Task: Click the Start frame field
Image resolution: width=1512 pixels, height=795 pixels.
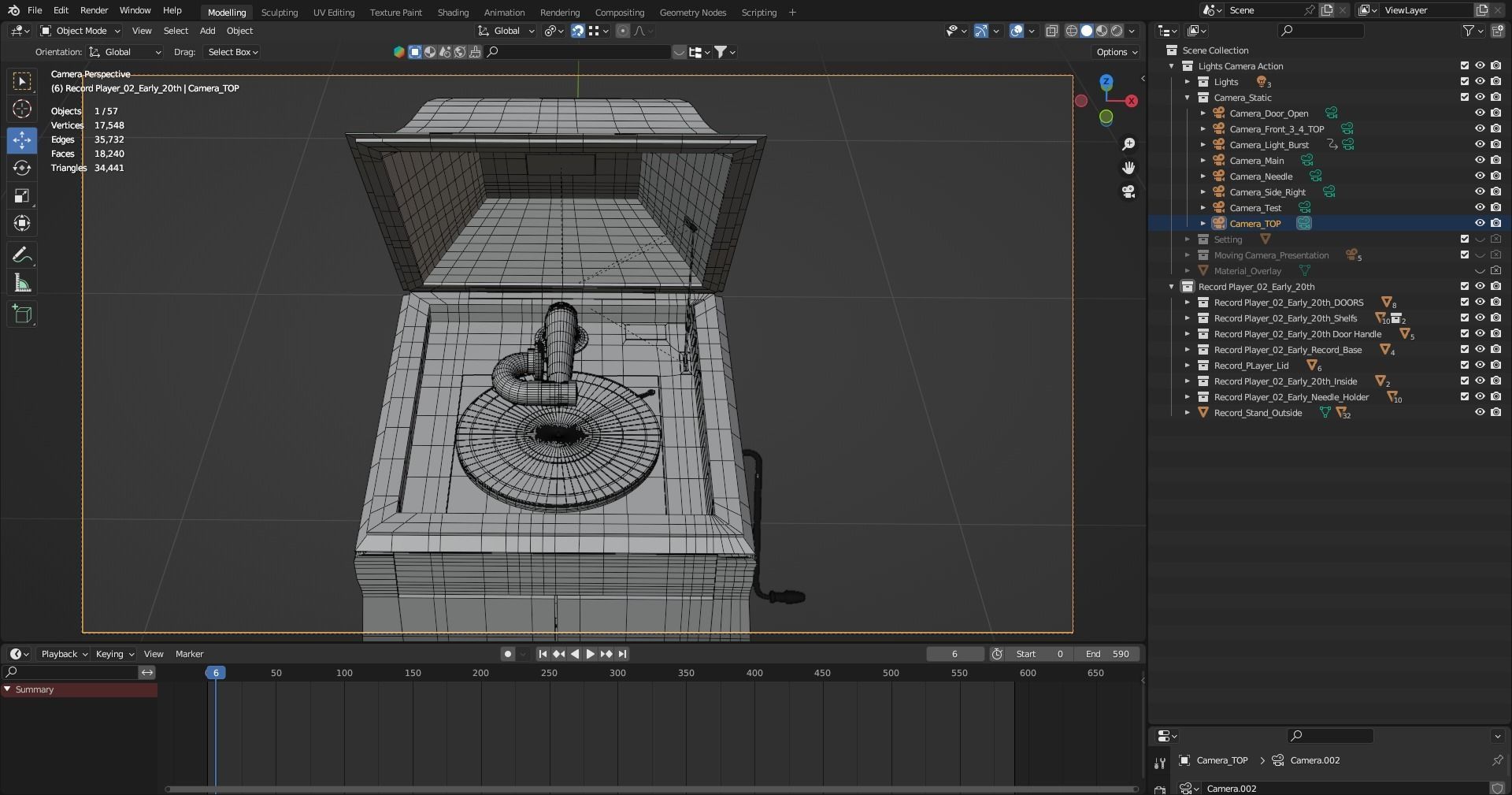Action: [1039, 654]
